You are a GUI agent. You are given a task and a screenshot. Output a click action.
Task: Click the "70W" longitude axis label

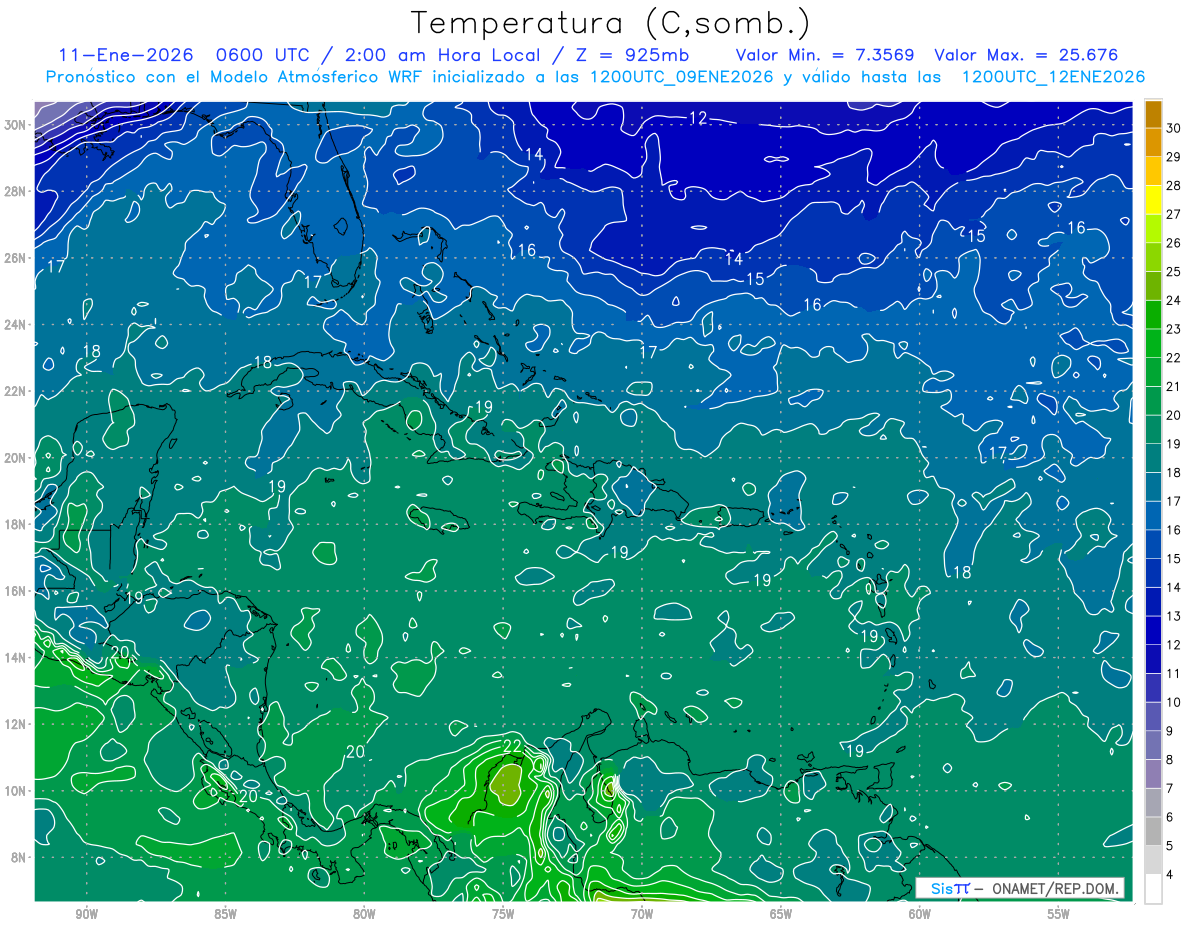click(642, 914)
